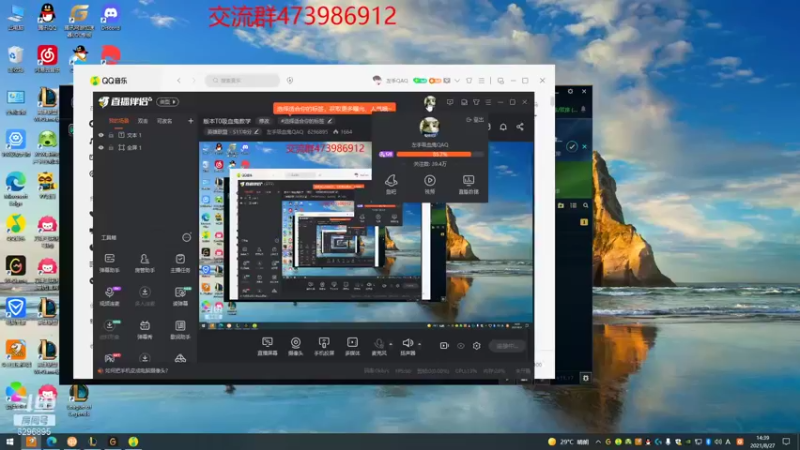
Task: Toggle the mode pill next to 直播伴侣 logo
Action: click(x=167, y=102)
